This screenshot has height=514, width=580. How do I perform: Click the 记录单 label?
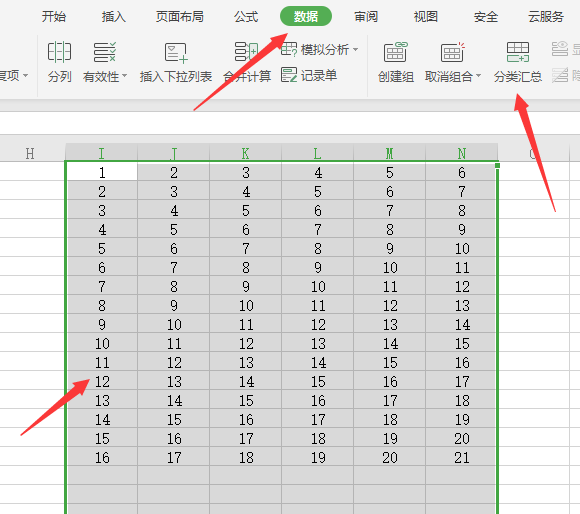[319, 75]
